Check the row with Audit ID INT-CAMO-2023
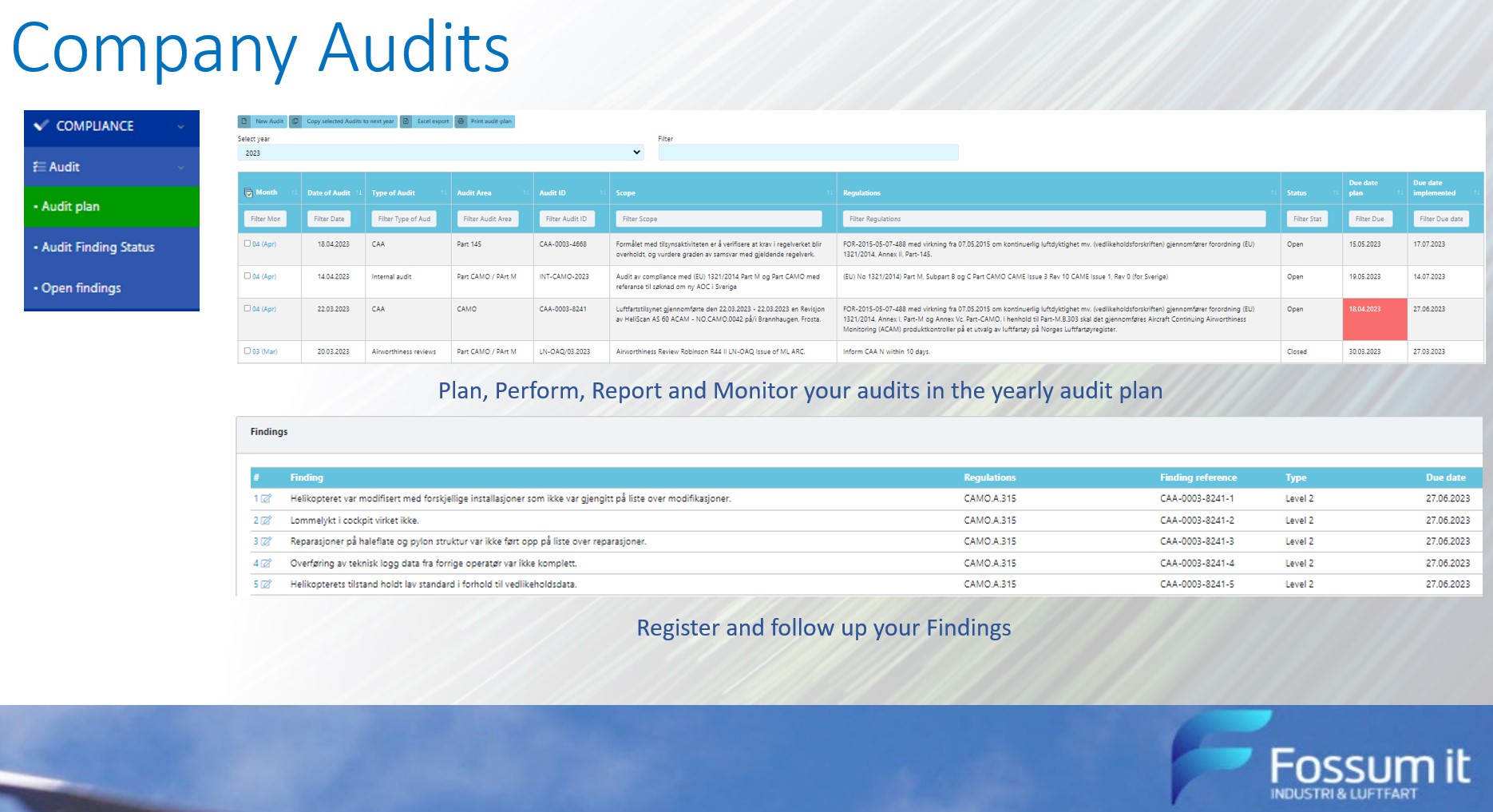Screen dimensions: 1493x812 click(x=248, y=275)
